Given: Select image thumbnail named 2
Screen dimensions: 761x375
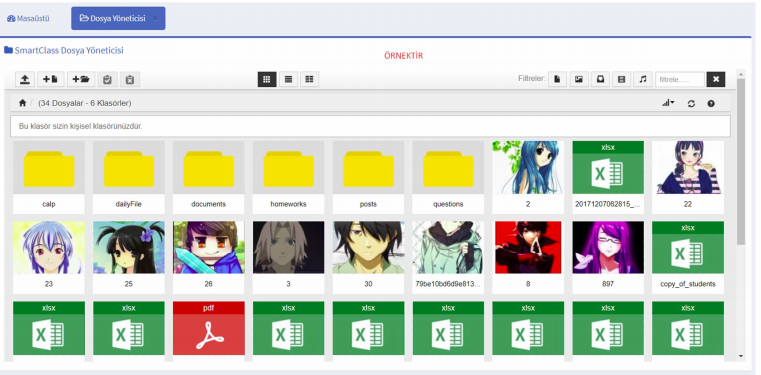Looking at the screenshot, I should (528, 167).
